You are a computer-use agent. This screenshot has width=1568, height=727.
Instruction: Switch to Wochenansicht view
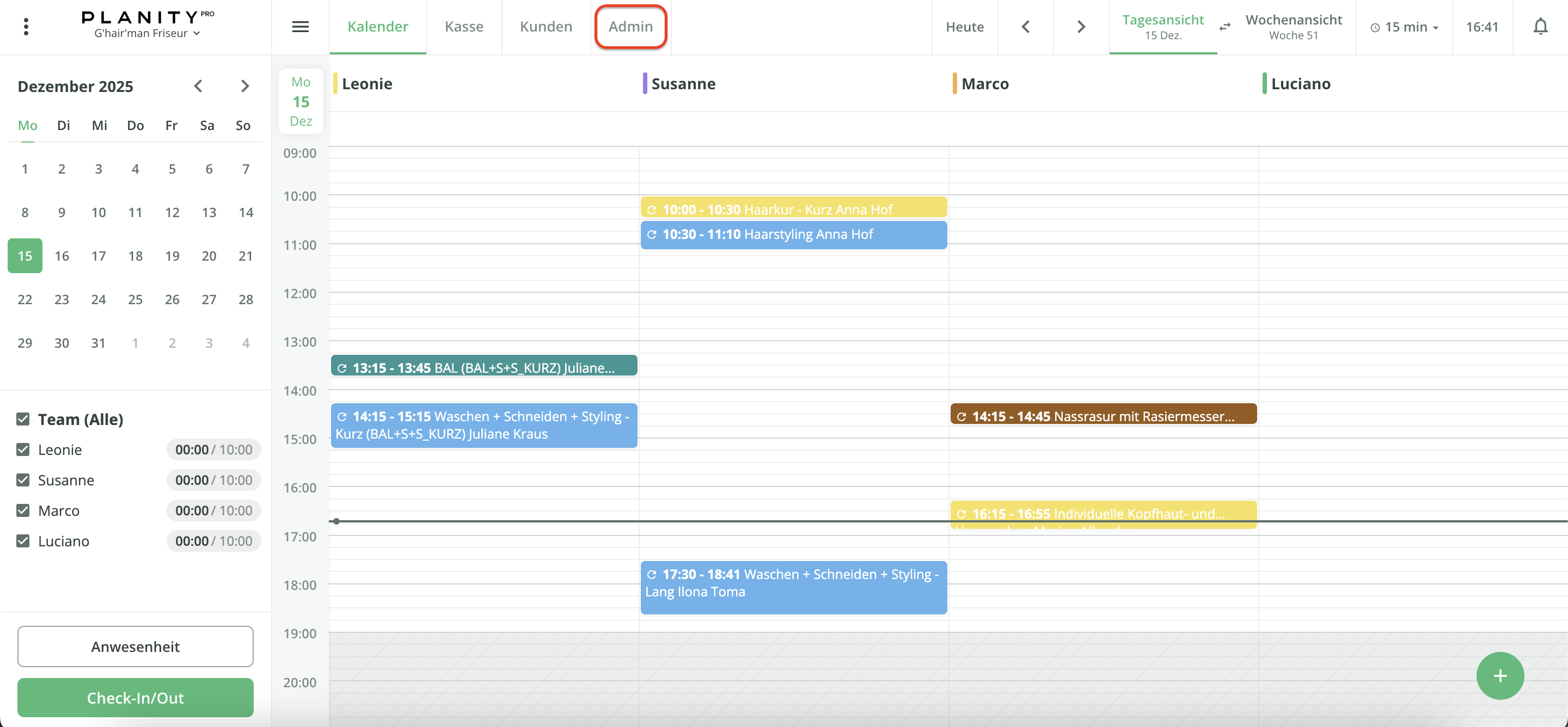1293,27
